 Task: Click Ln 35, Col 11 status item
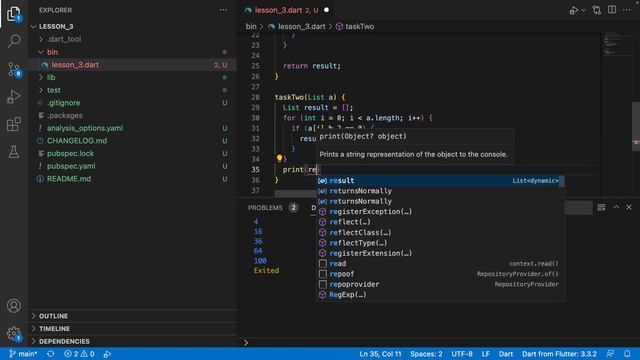[x=380, y=354]
